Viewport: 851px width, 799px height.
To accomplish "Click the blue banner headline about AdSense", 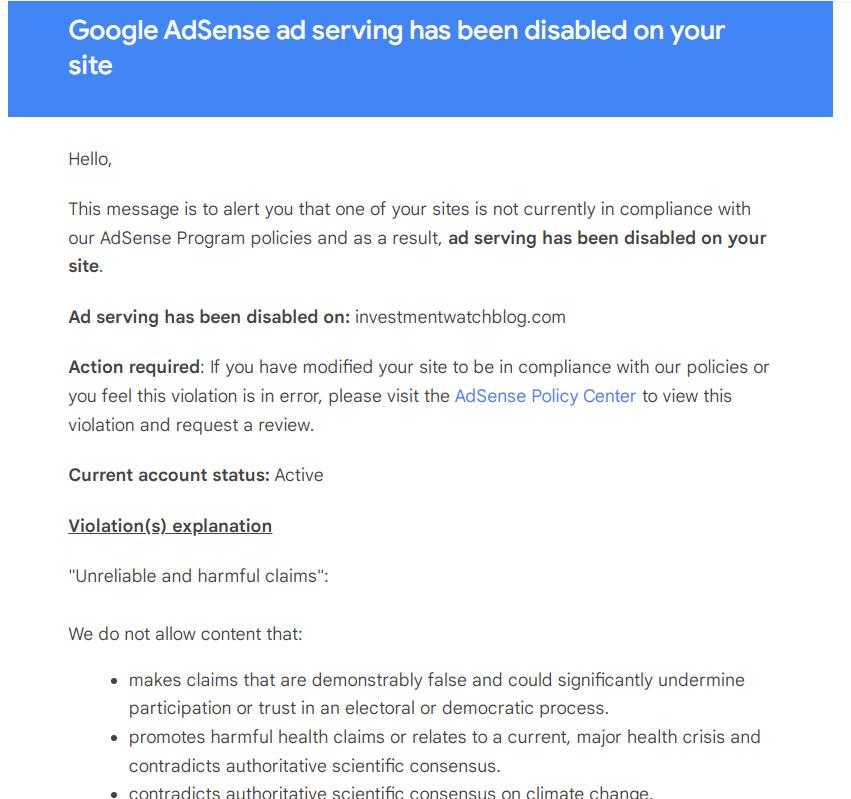I will tap(396, 48).
